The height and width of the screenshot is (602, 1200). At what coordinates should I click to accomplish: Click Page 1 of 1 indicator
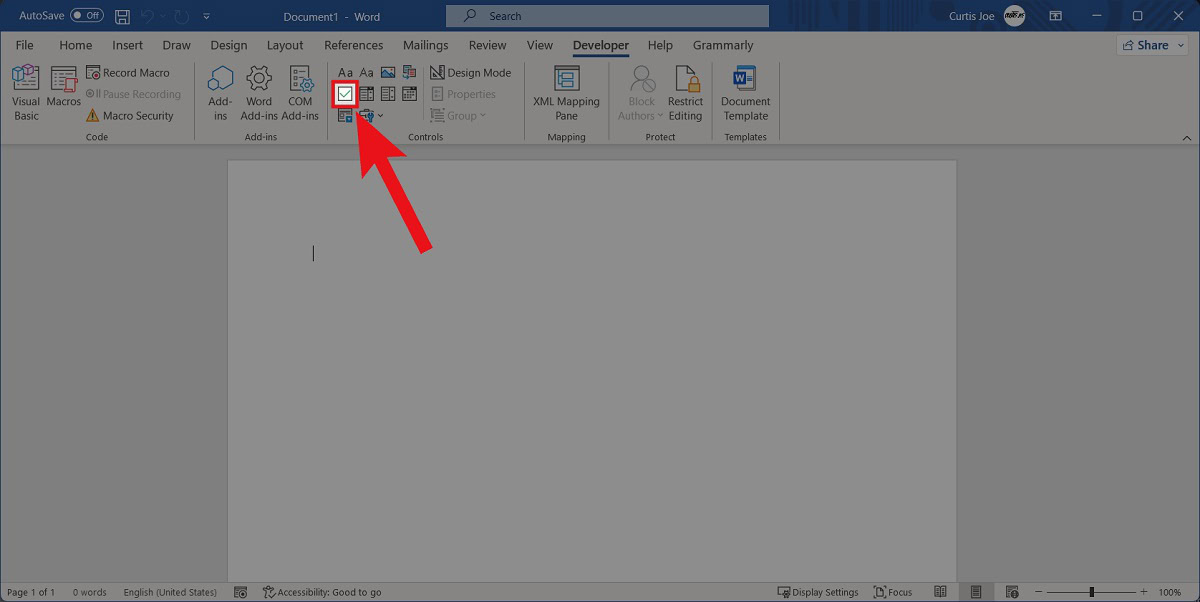[31, 592]
